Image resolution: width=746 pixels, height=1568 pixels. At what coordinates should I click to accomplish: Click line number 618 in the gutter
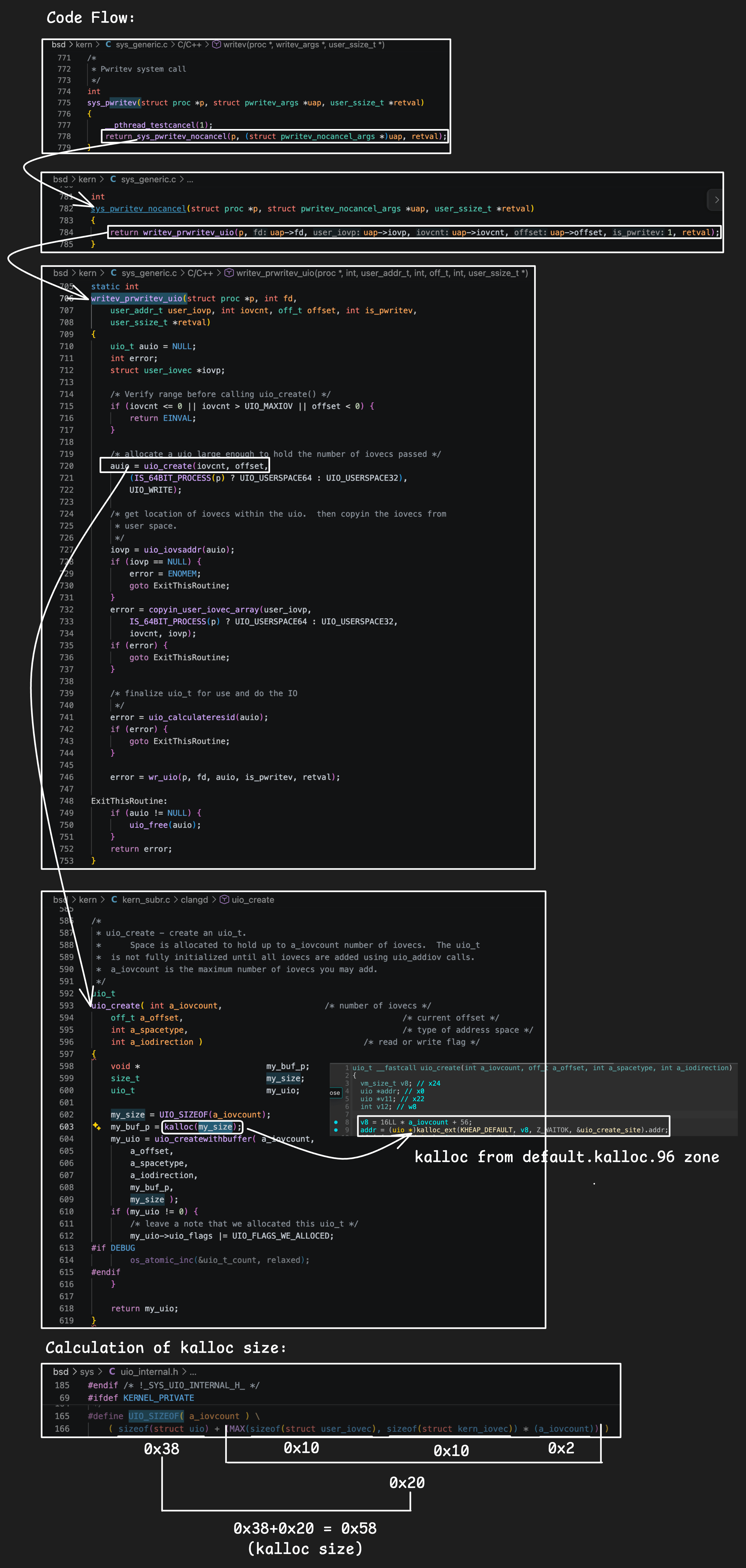(66, 1309)
